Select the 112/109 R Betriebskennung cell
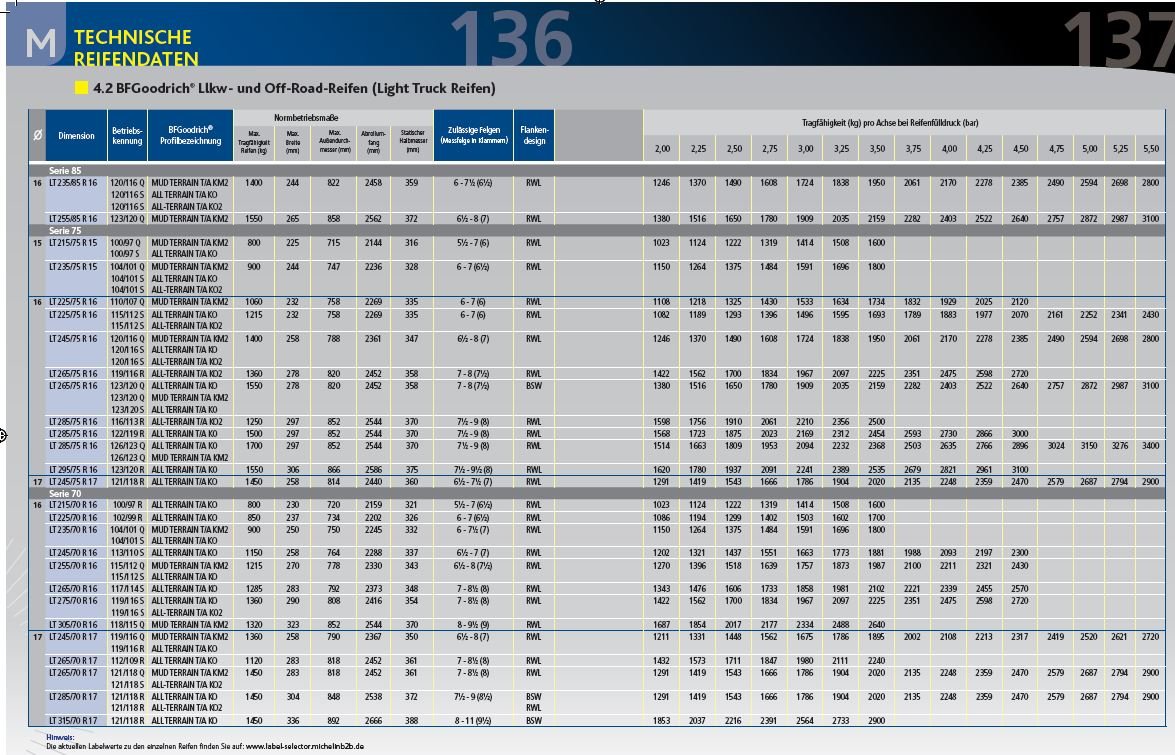Viewport: 1175px width, 755px height. (x=127, y=661)
